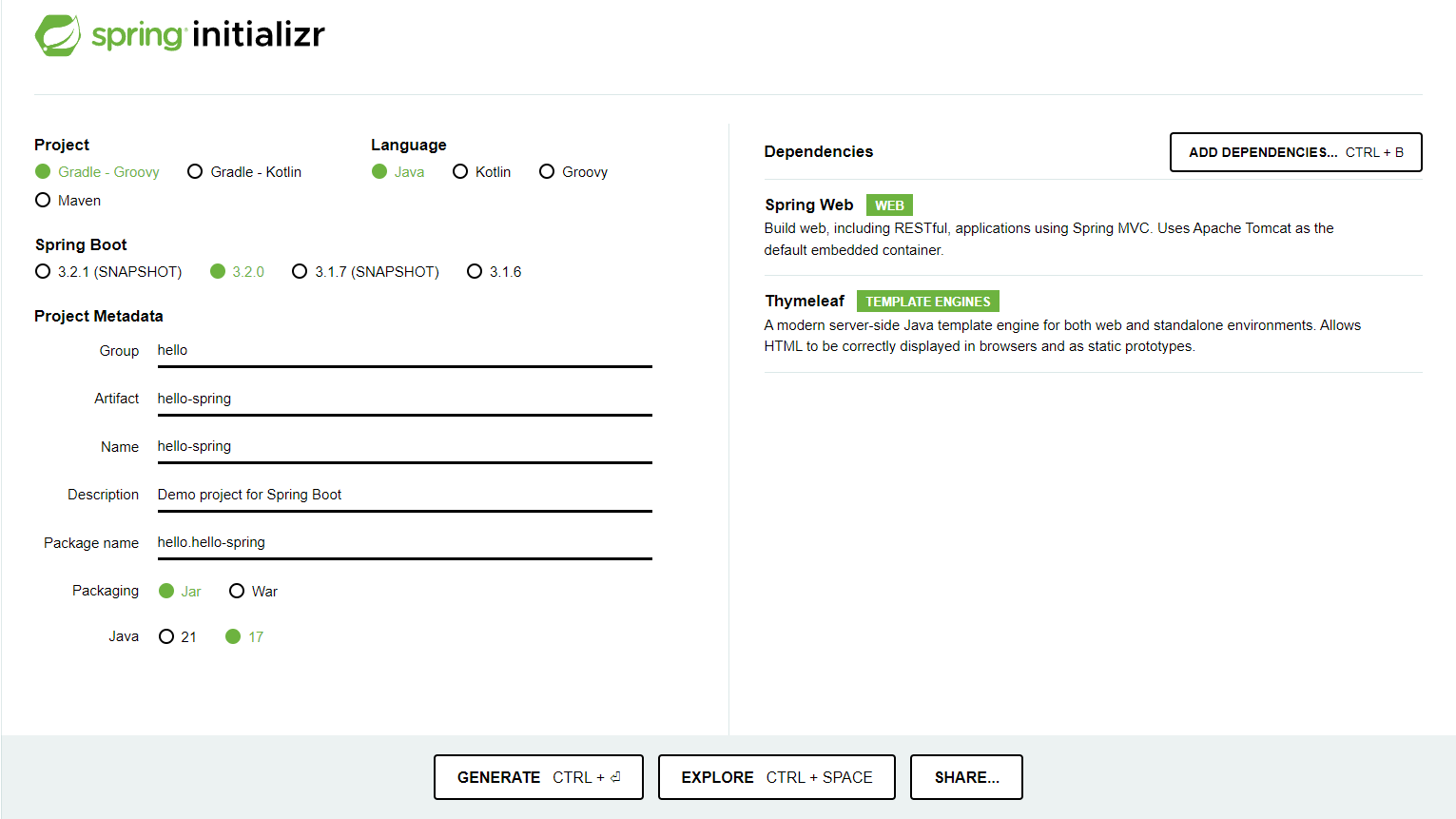Generate the project with the GENERATE button
Screen dimensions: 1456x819
click(538, 777)
